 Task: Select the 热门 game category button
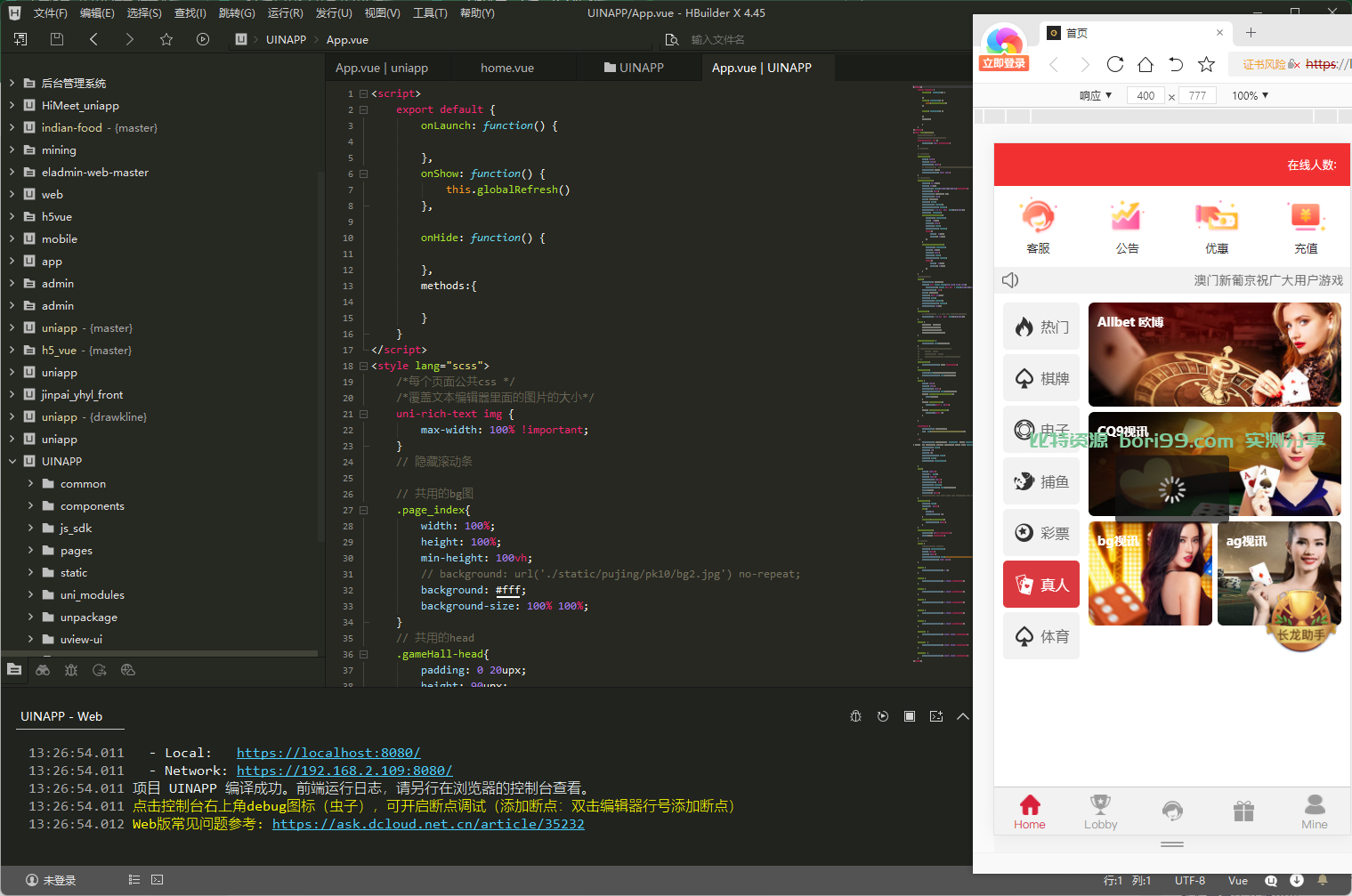1041,327
